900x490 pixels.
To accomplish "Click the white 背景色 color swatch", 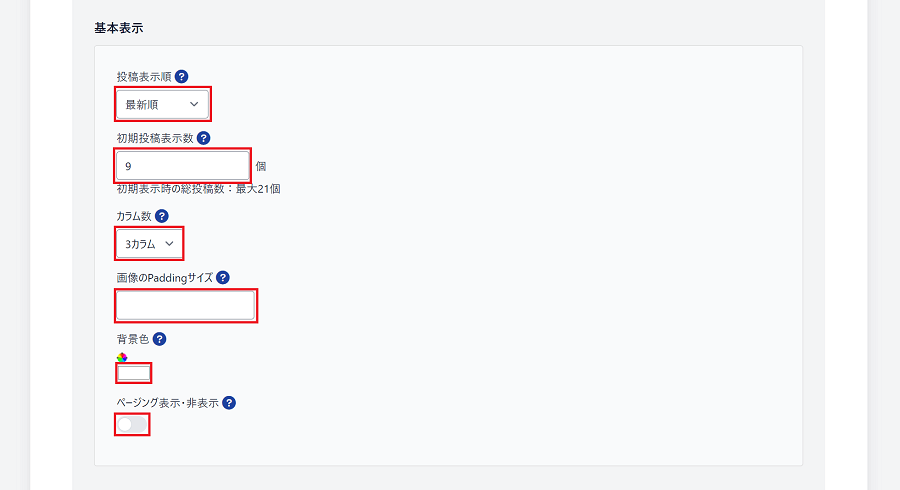I will point(134,373).
